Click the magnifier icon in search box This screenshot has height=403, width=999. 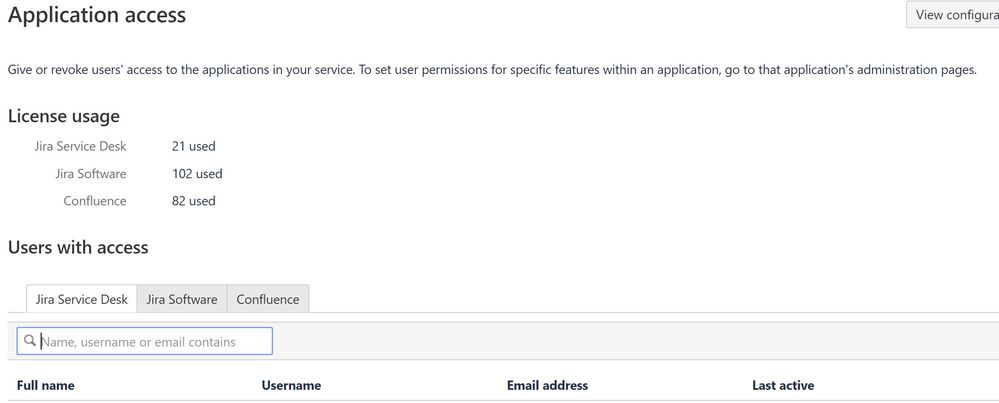coord(29,341)
